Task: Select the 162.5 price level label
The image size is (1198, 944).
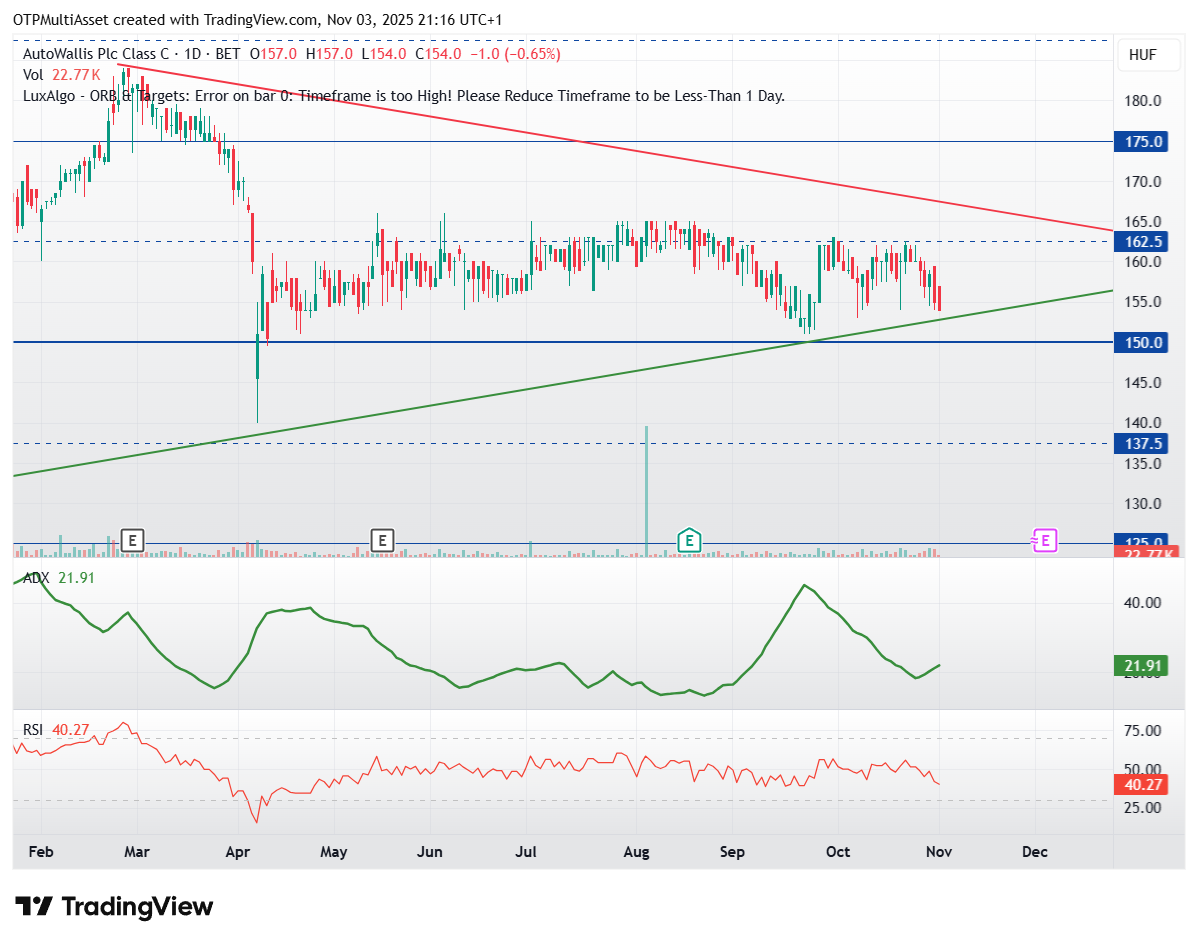Action: (x=1144, y=242)
